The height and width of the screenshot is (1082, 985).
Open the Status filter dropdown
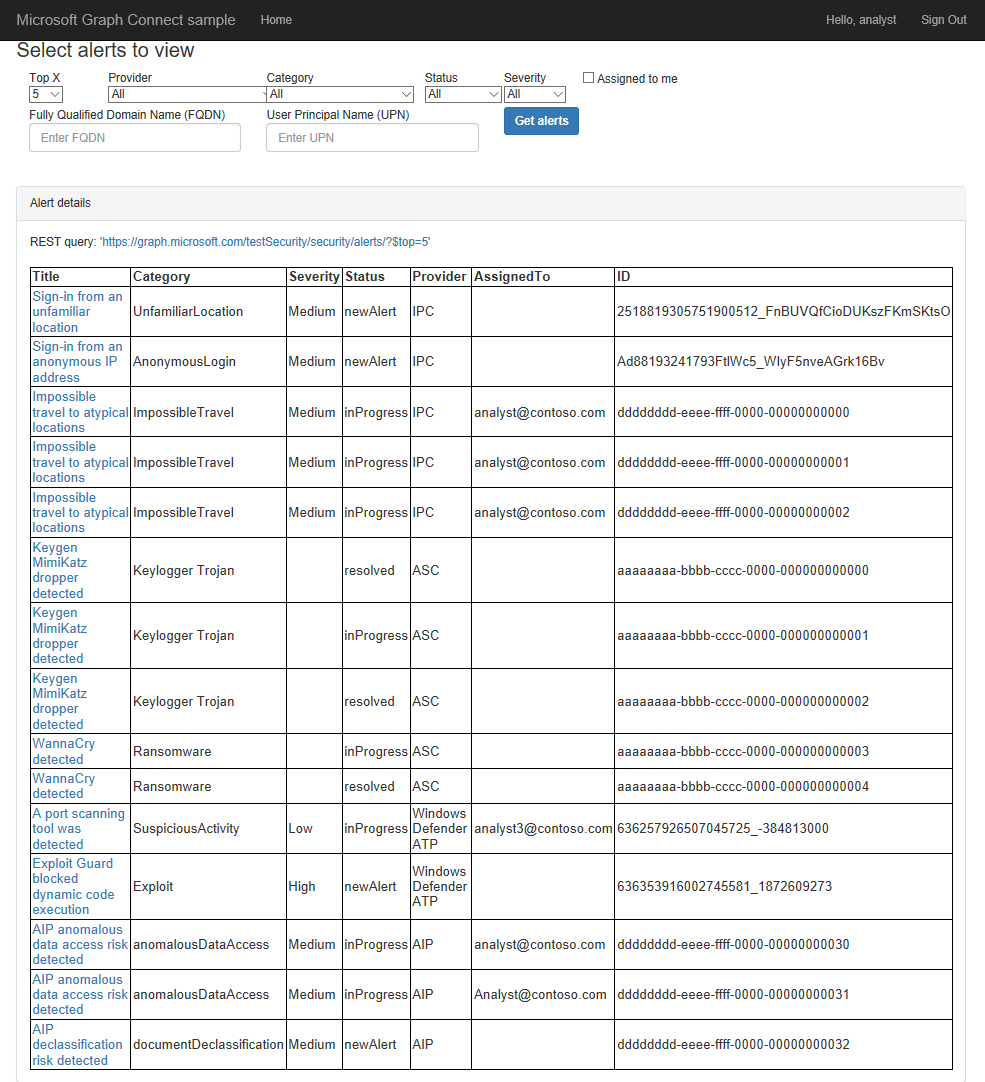(462, 94)
